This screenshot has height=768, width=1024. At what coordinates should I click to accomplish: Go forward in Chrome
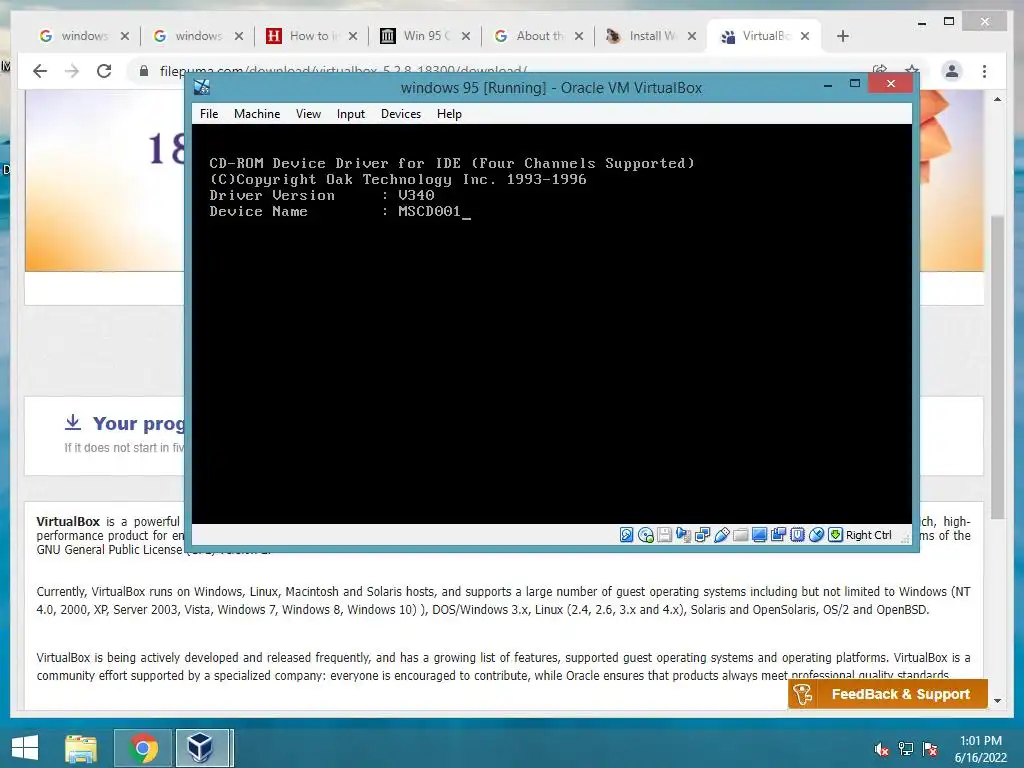(x=72, y=71)
